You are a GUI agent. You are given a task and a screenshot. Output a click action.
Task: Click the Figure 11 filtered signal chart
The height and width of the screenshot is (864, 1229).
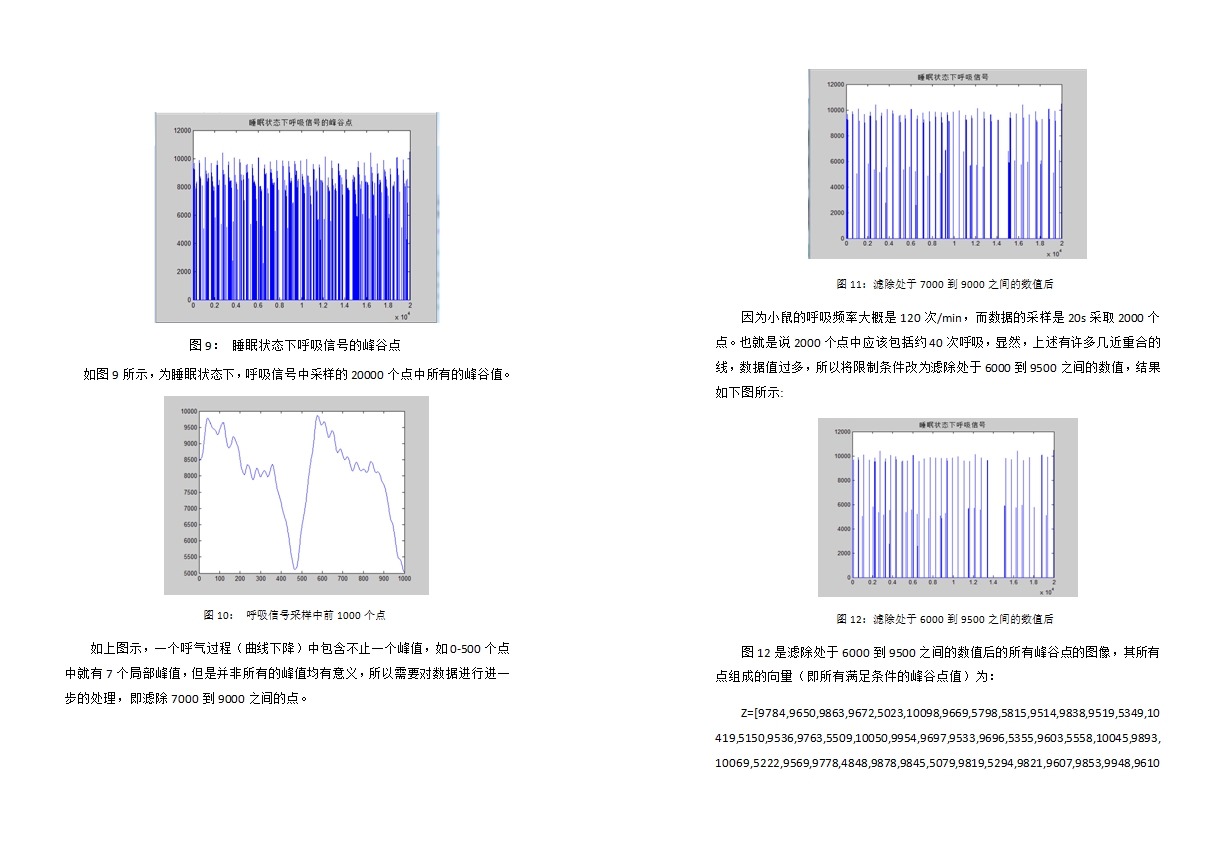(x=947, y=164)
